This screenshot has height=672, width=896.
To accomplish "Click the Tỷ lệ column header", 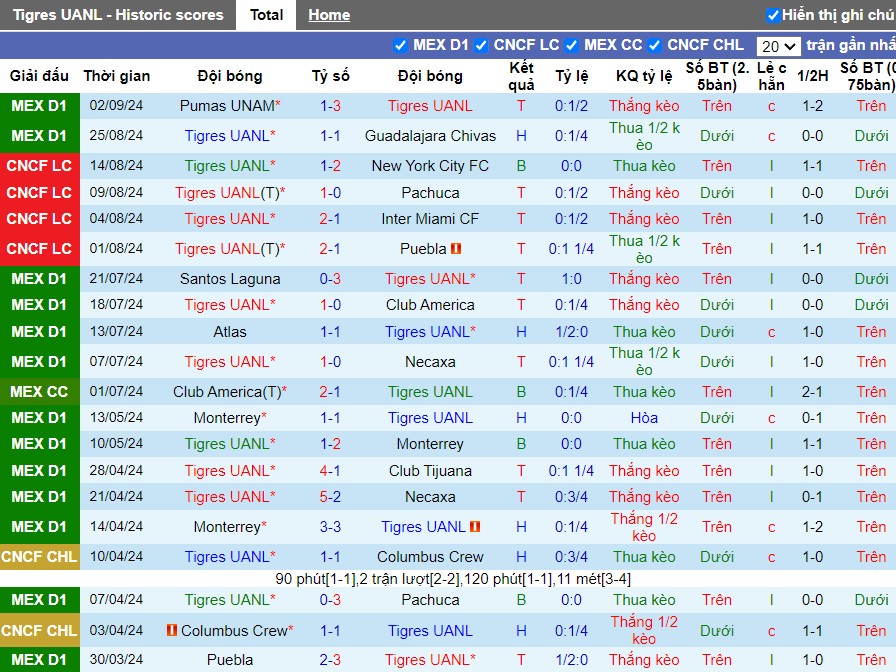I will [x=571, y=76].
